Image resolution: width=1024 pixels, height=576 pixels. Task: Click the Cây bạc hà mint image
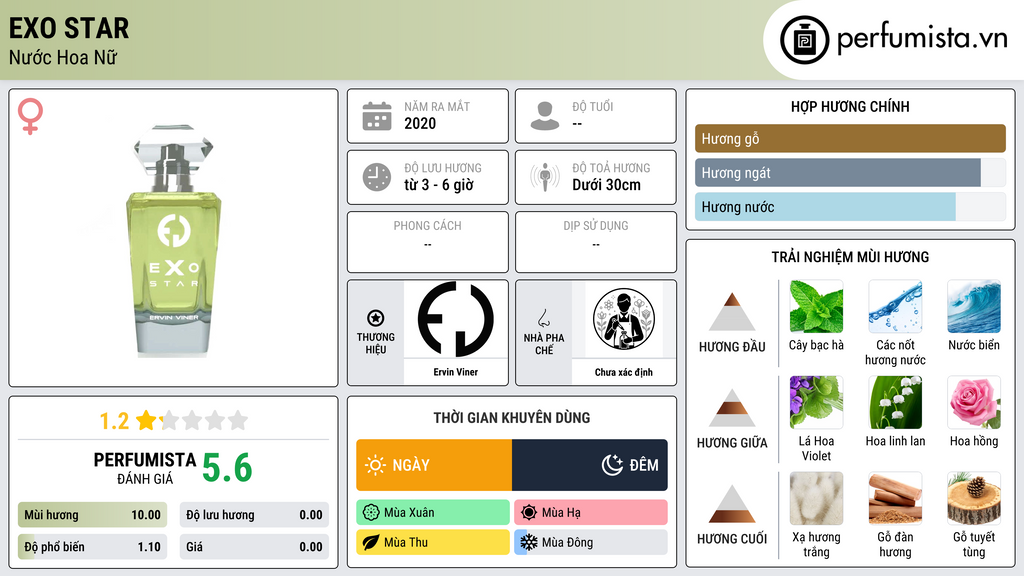(816, 307)
